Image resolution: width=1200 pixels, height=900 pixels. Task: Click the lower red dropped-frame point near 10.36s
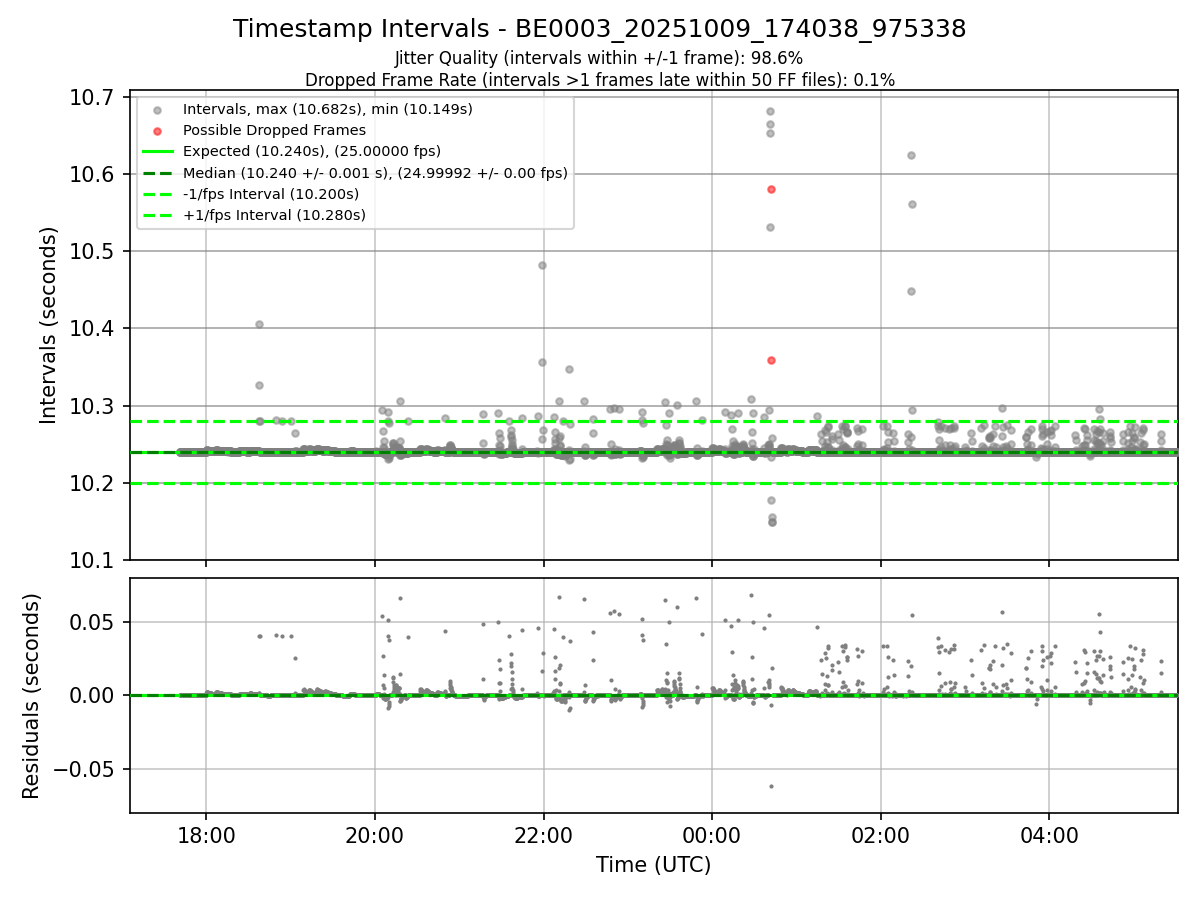point(771,360)
